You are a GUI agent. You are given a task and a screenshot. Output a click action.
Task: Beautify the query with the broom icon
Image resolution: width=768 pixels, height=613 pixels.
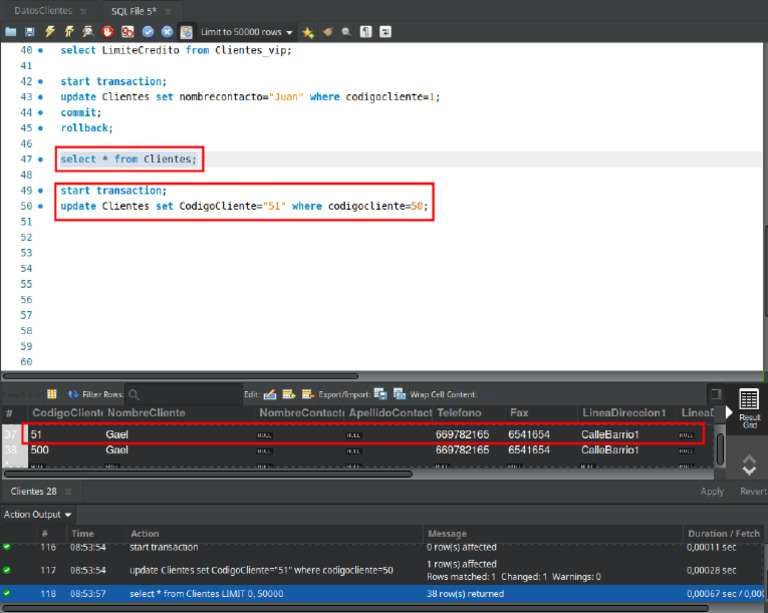coord(327,32)
